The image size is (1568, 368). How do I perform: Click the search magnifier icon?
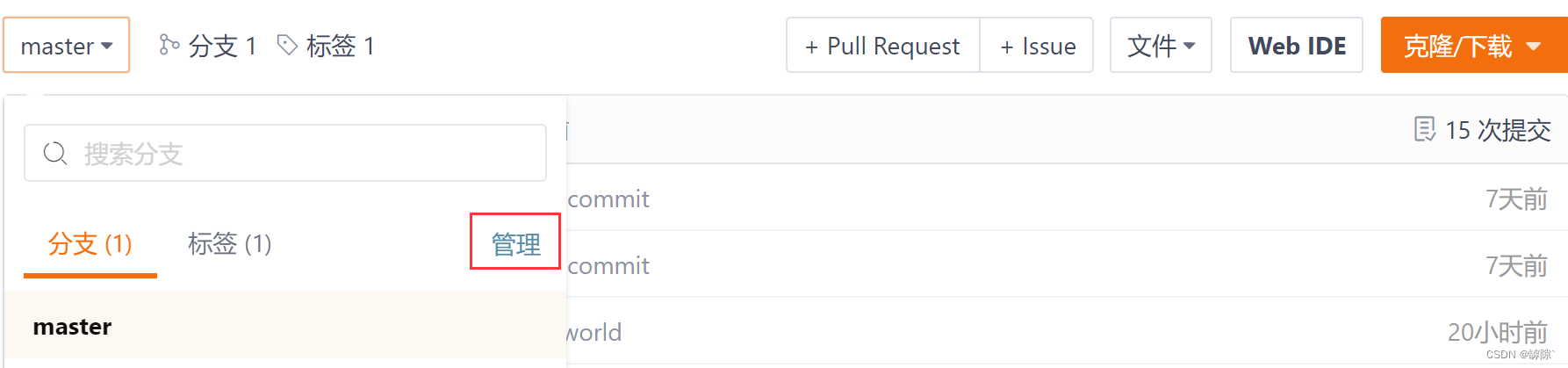55,154
